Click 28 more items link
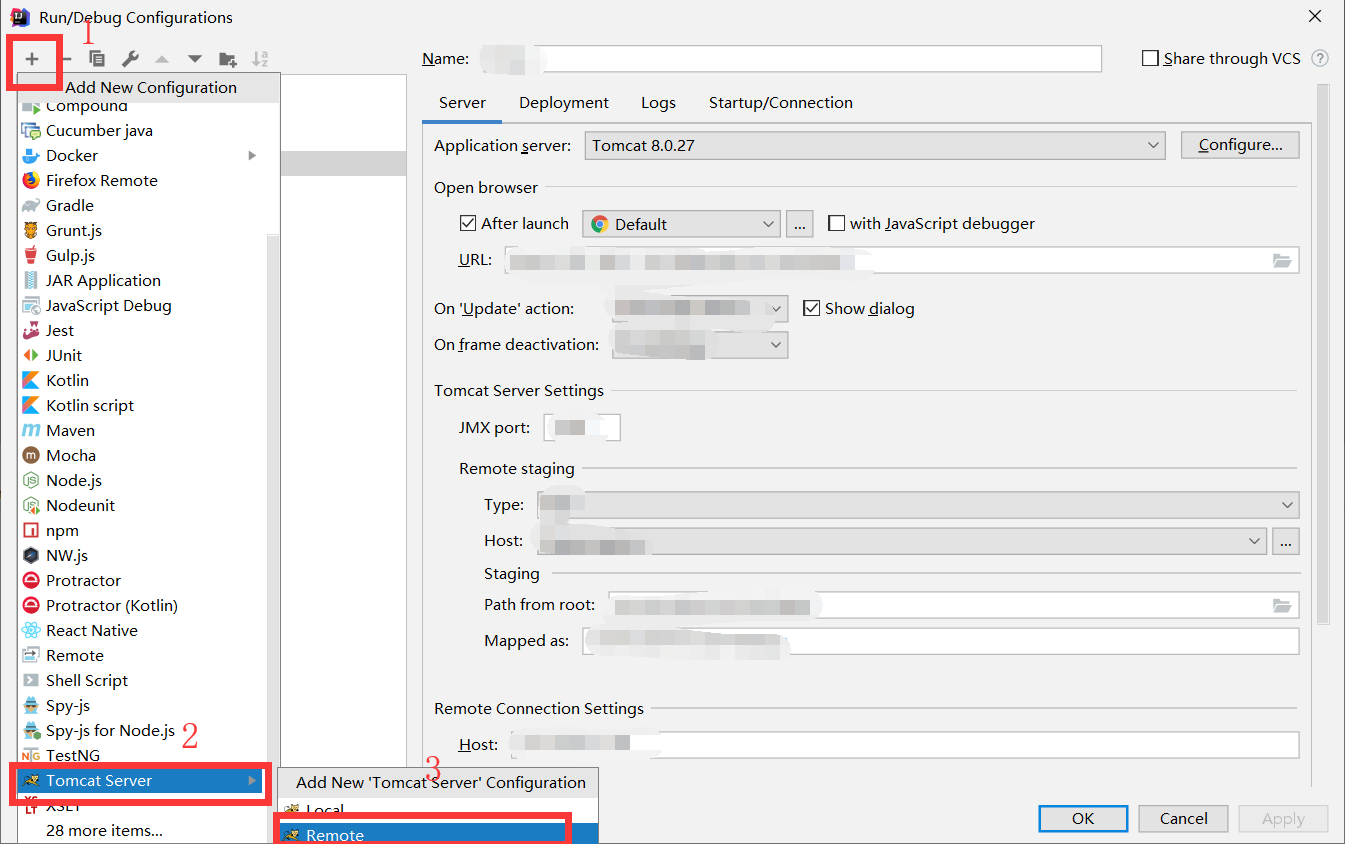The width and height of the screenshot is (1345, 844). (104, 830)
